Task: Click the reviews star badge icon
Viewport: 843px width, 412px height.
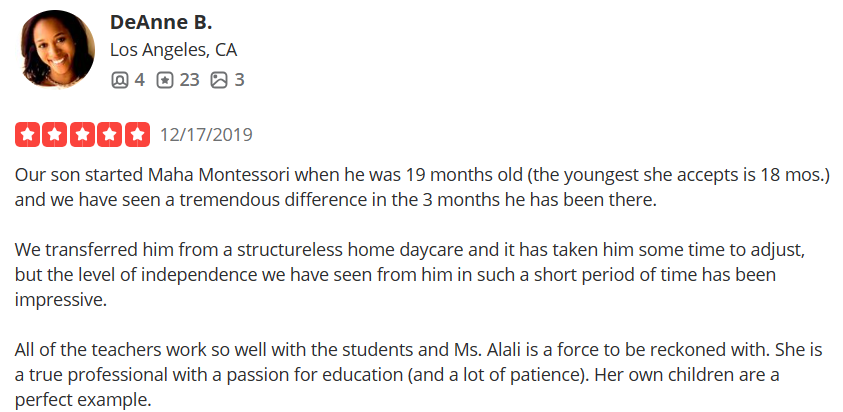Action: (x=165, y=81)
